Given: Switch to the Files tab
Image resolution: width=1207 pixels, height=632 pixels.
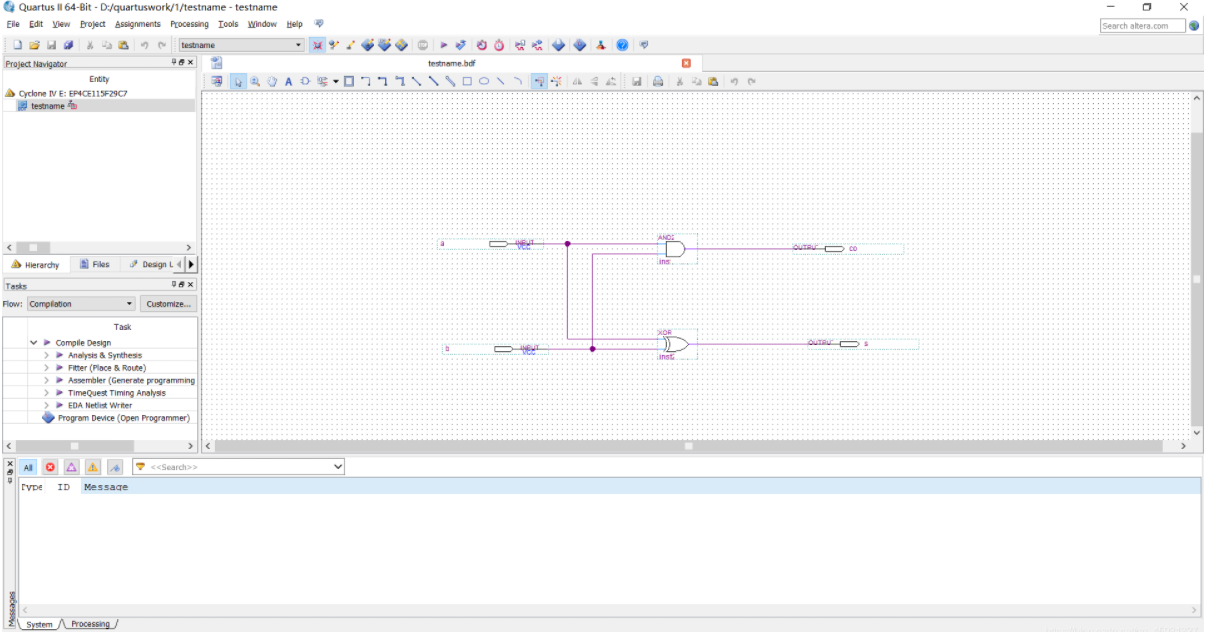Looking at the screenshot, I should [x=95, y=264].
